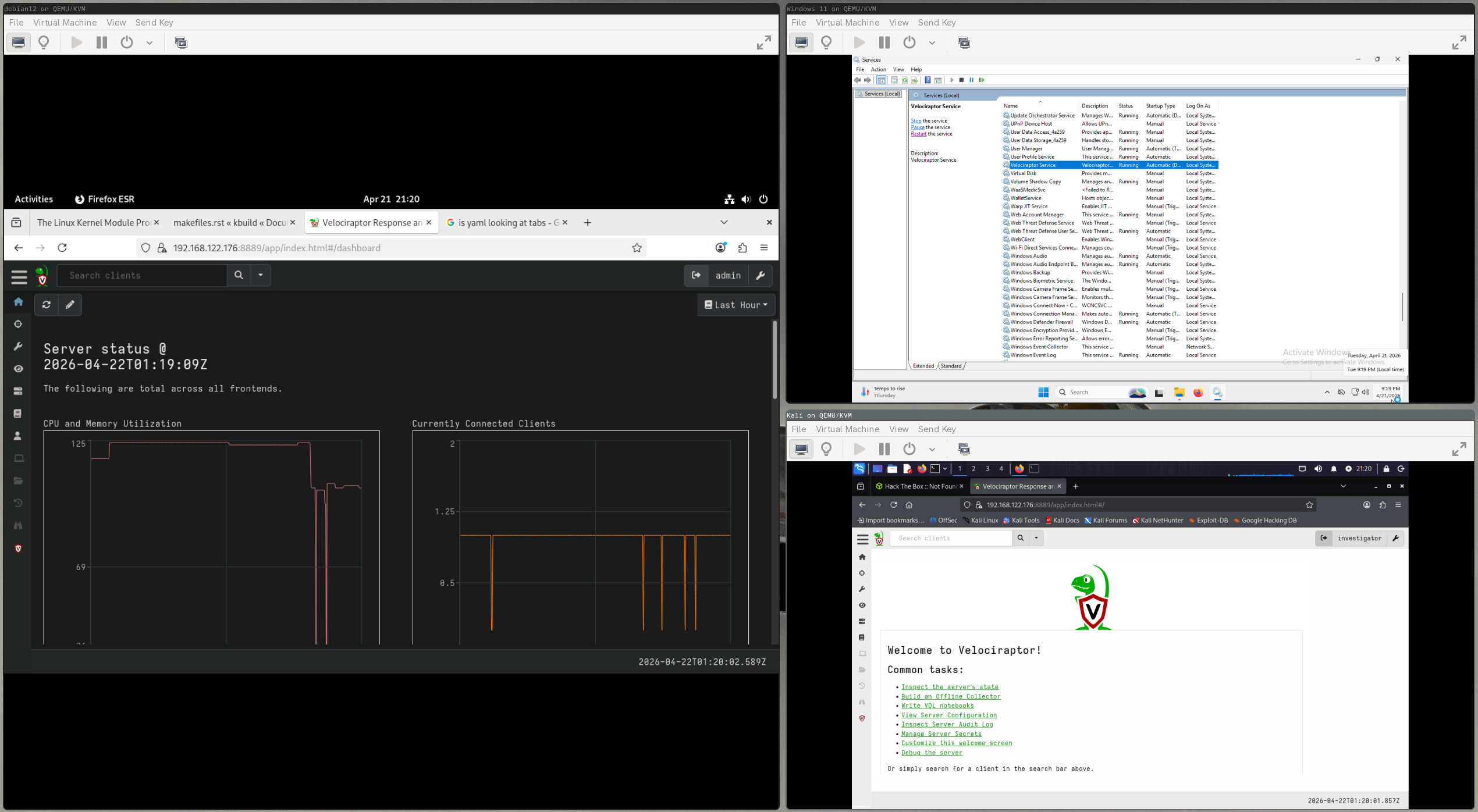The width and height of the screenshot is (1478, 812).
Task: Expand the debian search clients dropdown arrow
Action: [261, 275]
